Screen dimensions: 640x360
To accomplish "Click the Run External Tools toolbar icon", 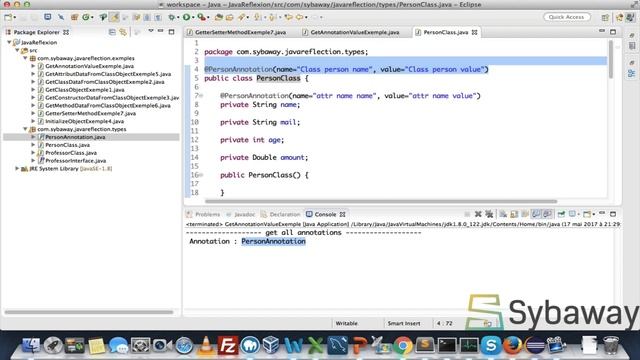I will (x=201, y=17).
